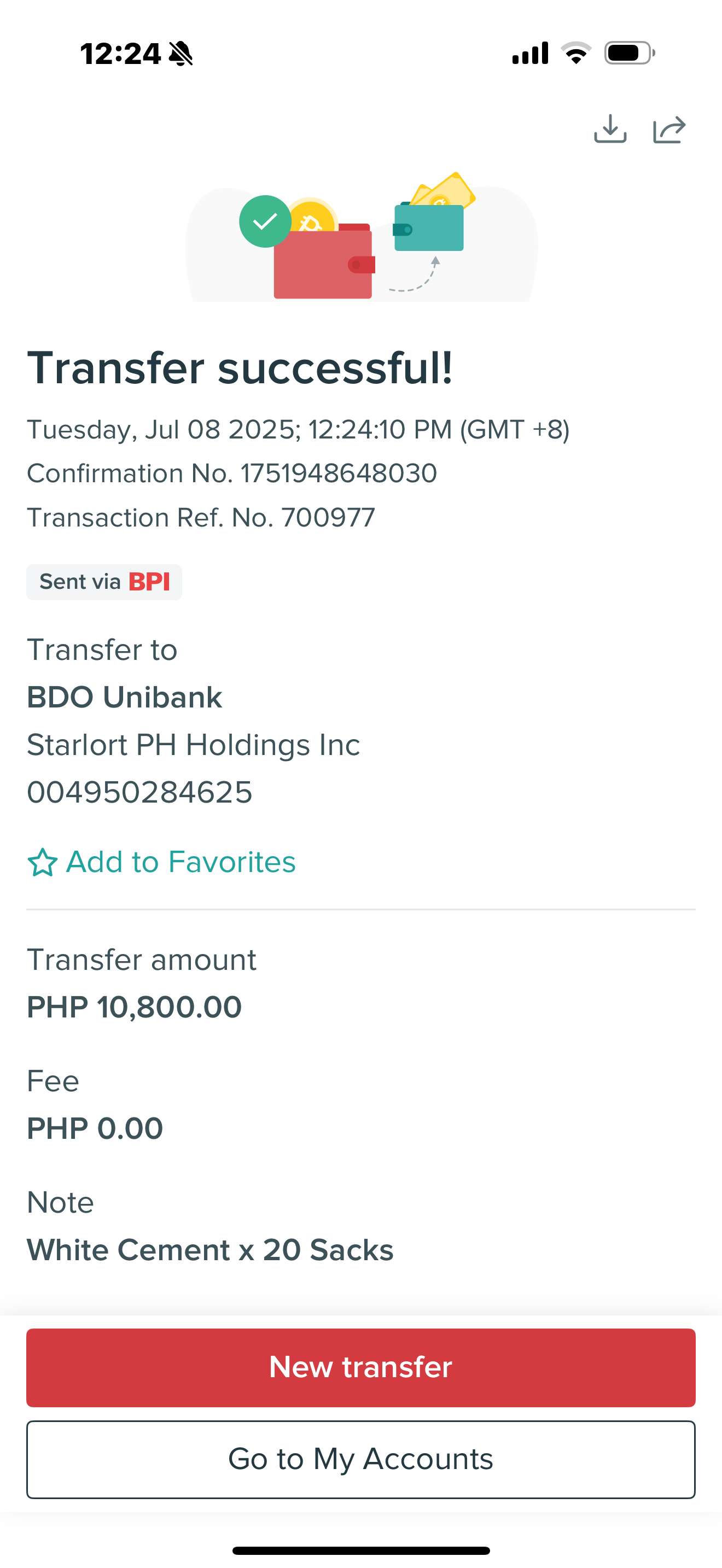The width and height of the screenshot is (722, 1568).
Task: Tap the silent mode bell icon
Action: pyautogui.click(x=181, y=54)
